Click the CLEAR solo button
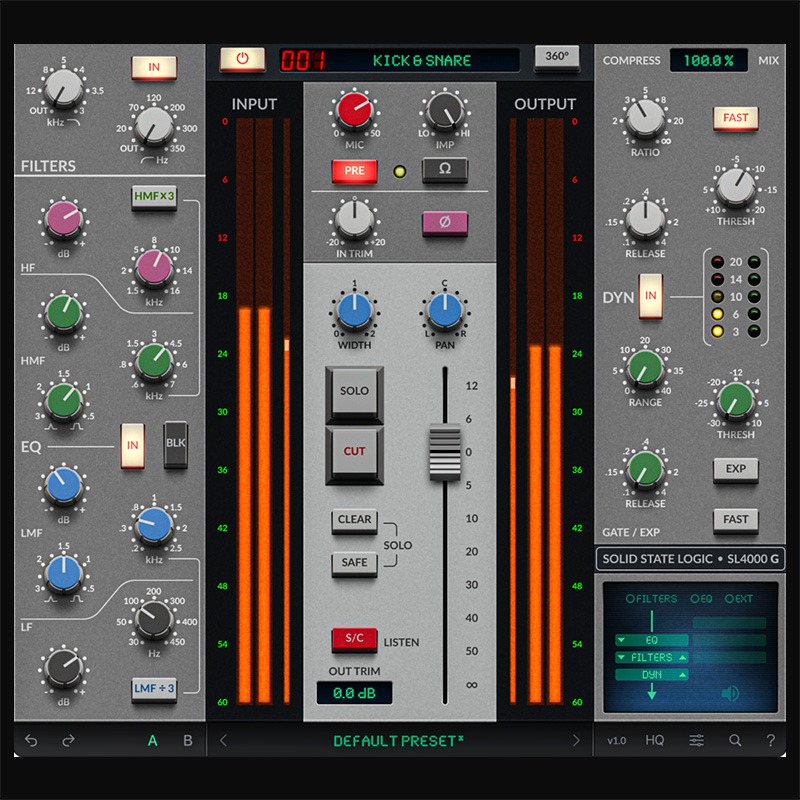This screenshot has height=800, width=800. tap(354, 520)
